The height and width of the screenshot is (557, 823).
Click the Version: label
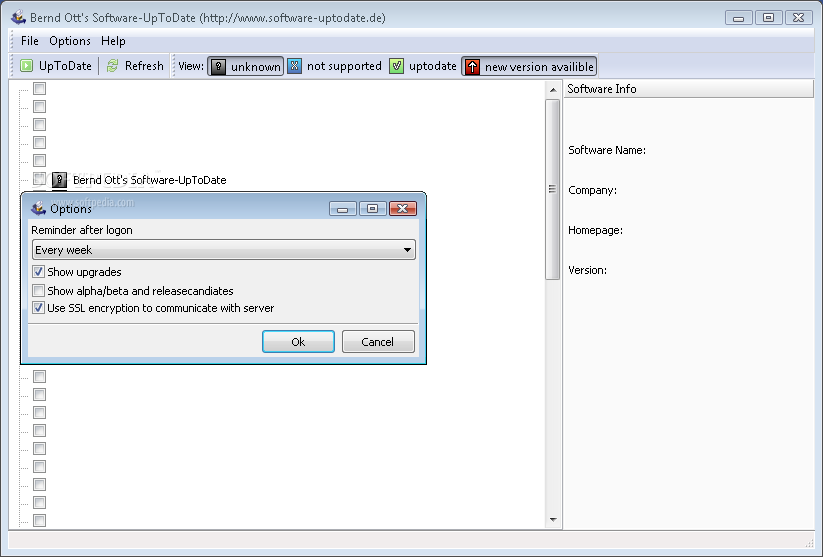[587, 270]
